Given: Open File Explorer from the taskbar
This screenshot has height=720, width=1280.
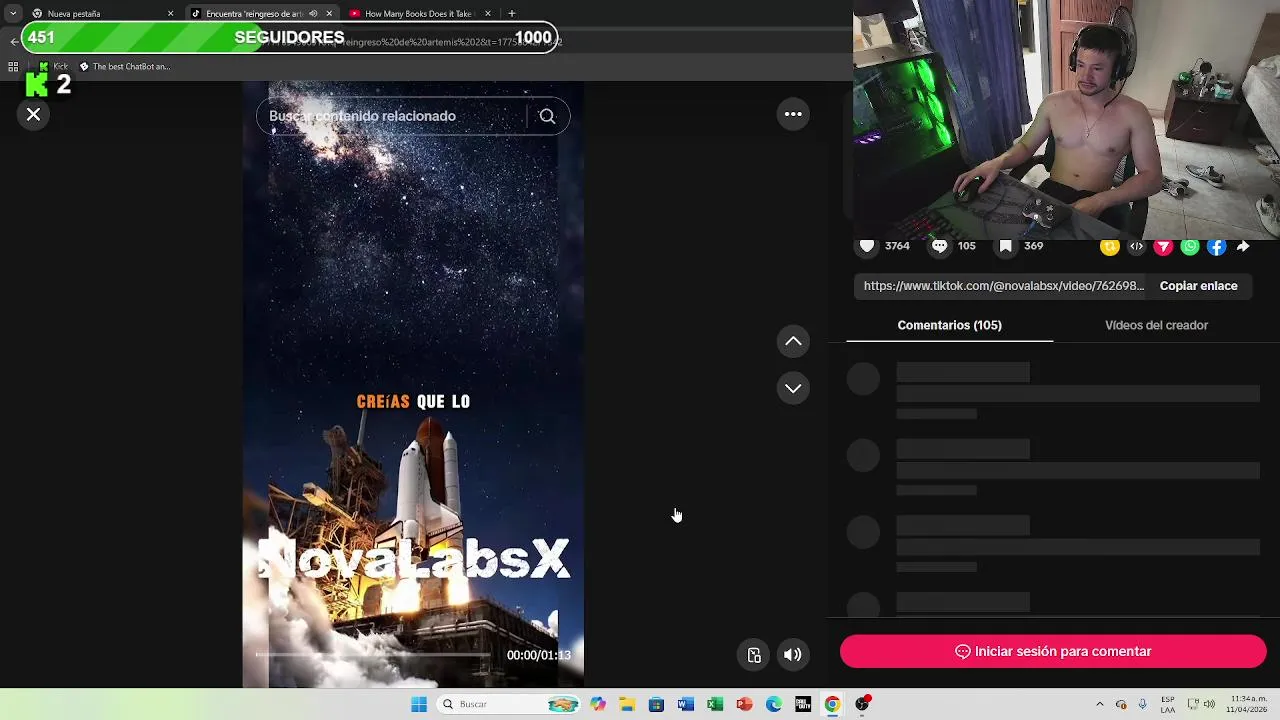Looking at the screenshot, I should (x=627, y=704).
